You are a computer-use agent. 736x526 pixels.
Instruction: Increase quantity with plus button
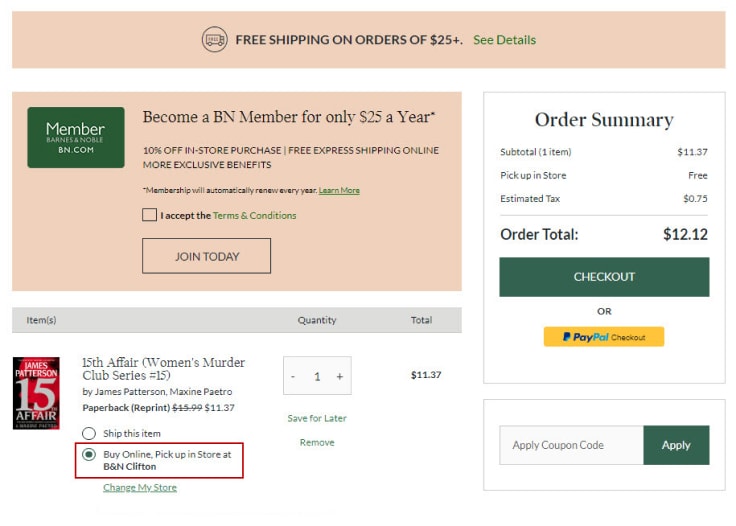pyautogui.click(x=340, y=376)
